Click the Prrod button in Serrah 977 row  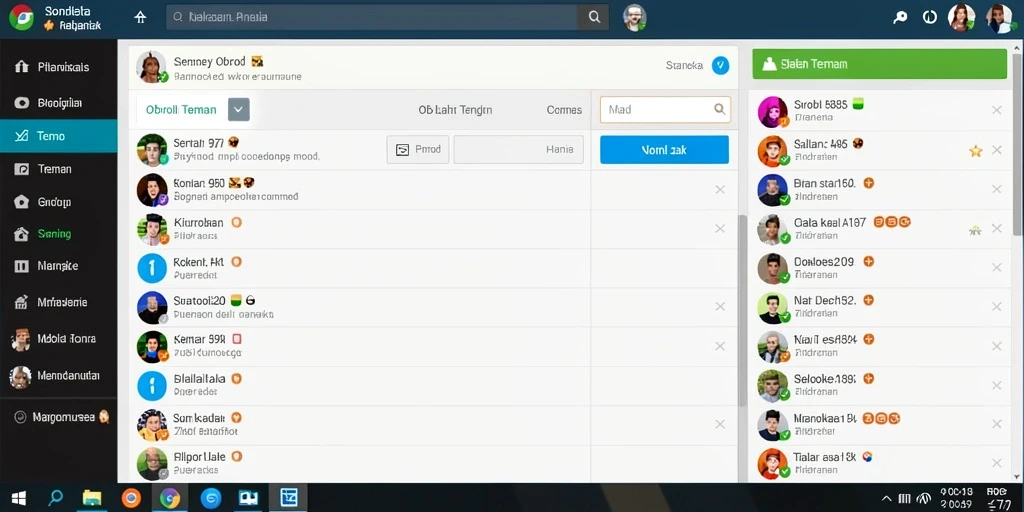coord(418,150)
